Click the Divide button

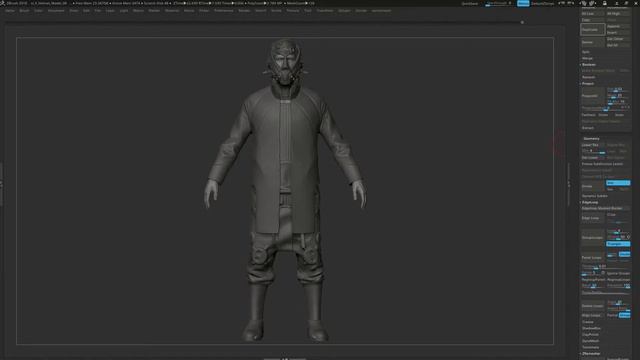(592, 186)
